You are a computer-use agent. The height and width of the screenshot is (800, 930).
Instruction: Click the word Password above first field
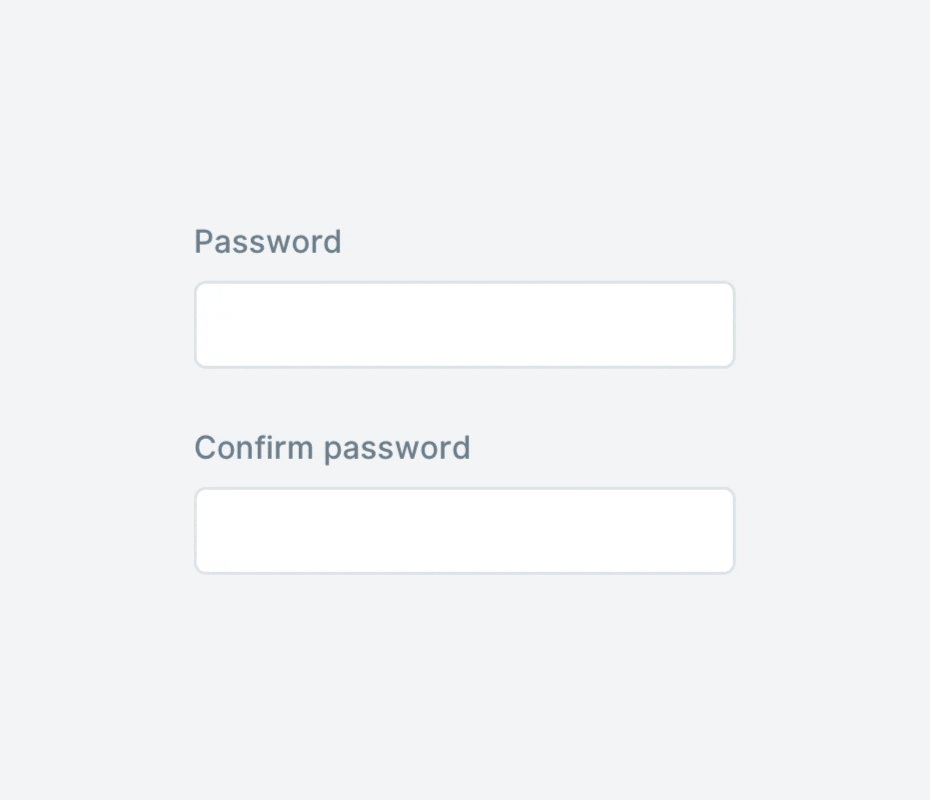267,242
